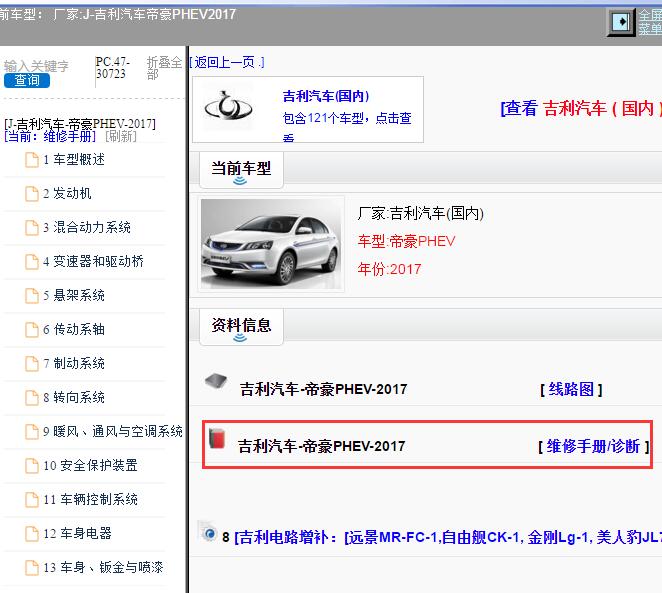Select 11 车辆控制系统 chapter
Screen dimensions: 662x593
click(90, 499)
